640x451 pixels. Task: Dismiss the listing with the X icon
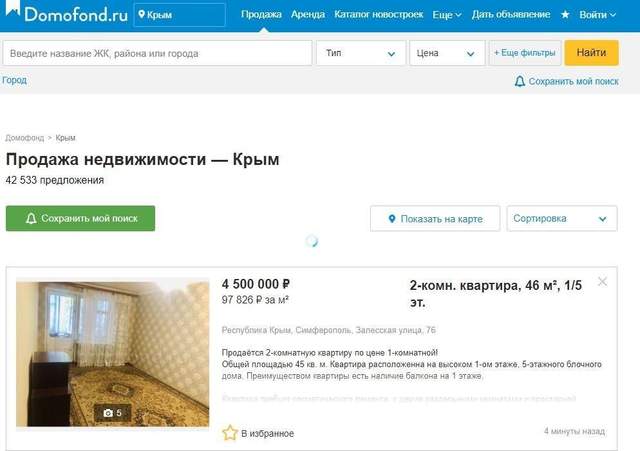tap(602, 282)
